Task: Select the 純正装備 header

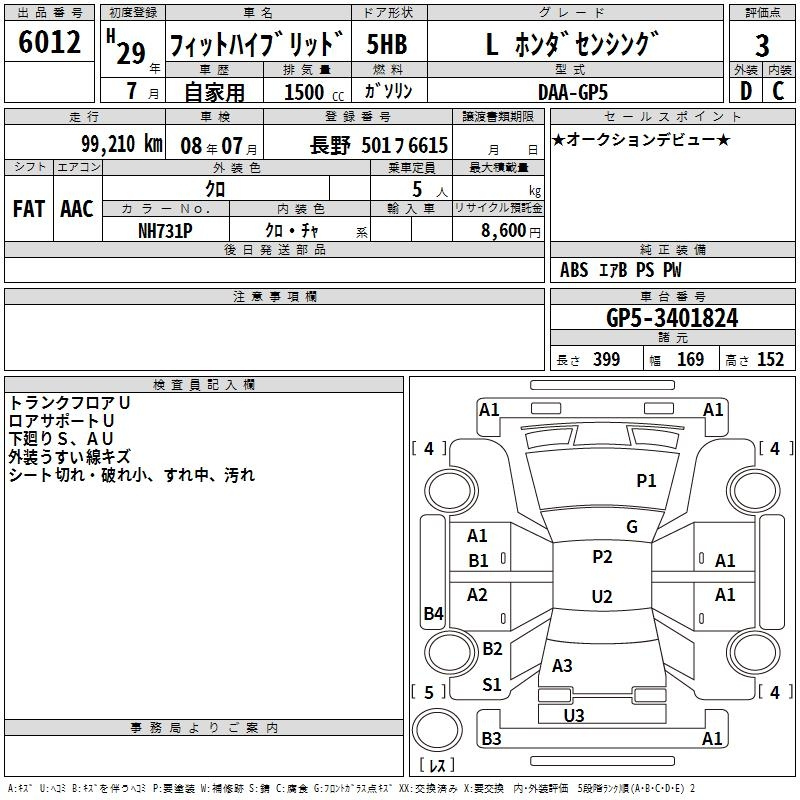Action: click(x=672, y=249)
